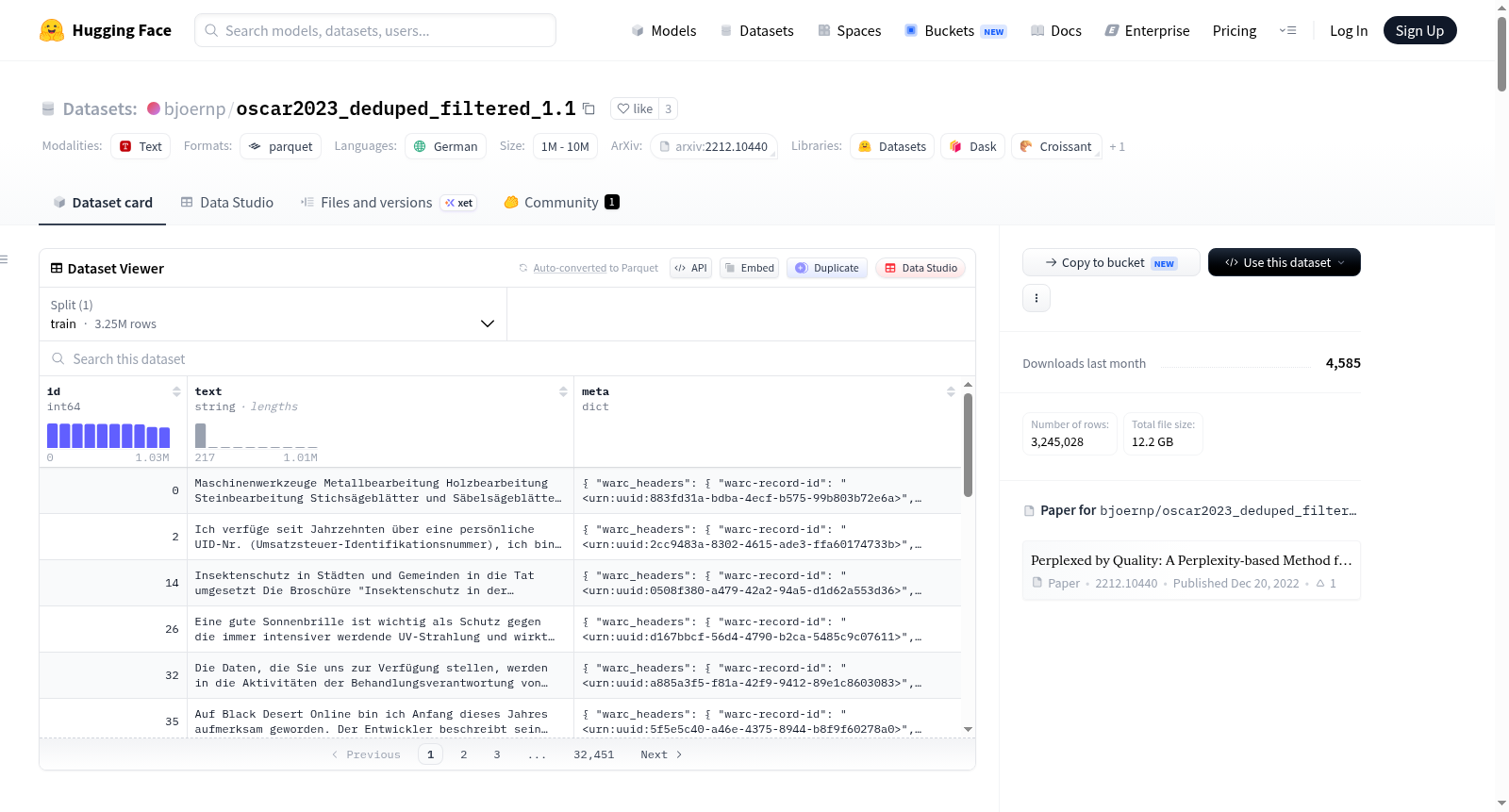This screenshot has height=812, width=1509.
Task: Open the navigation overflow menu icon
Action: pos(1287,30)
